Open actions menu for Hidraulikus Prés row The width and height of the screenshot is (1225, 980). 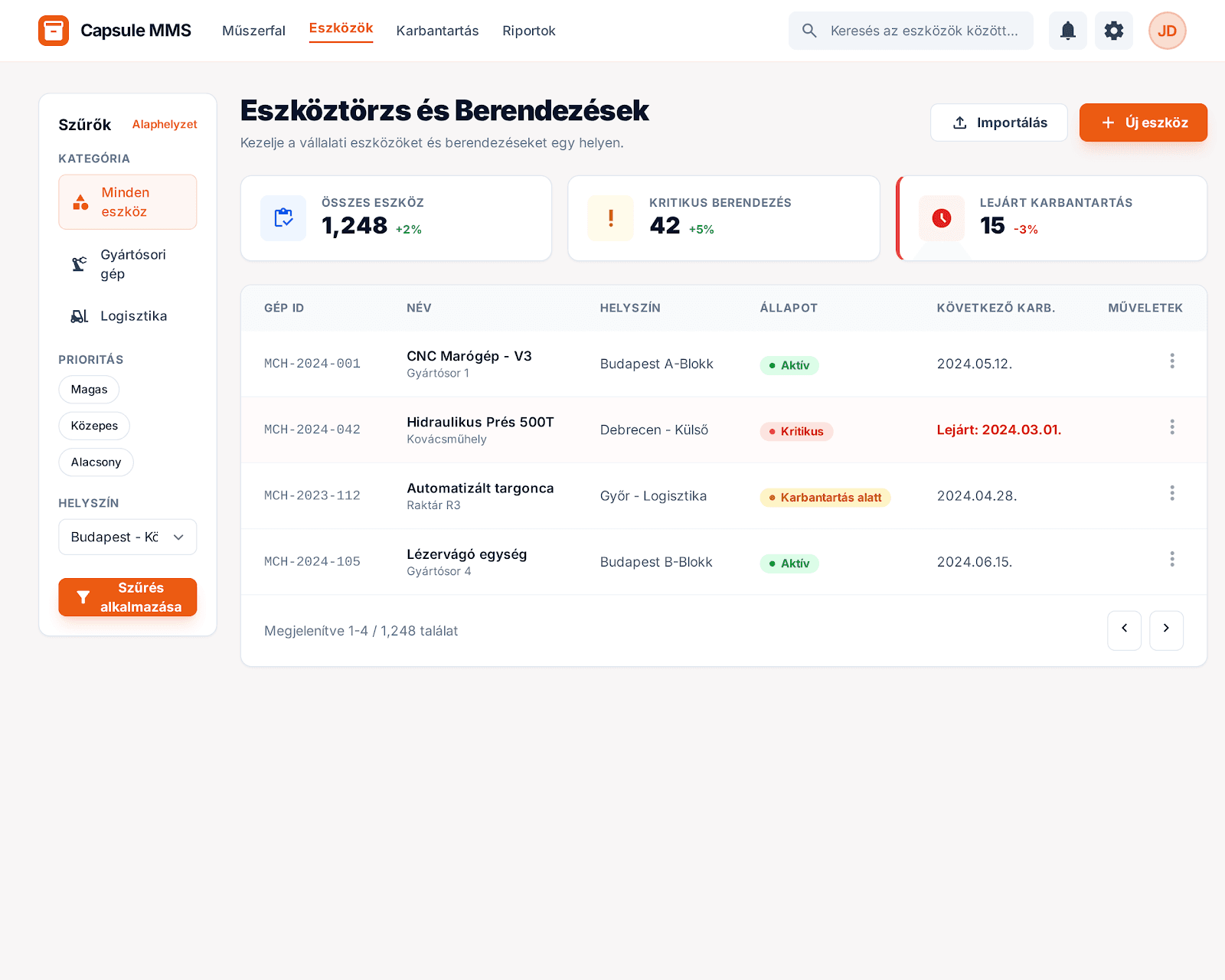click(1171, 427)
